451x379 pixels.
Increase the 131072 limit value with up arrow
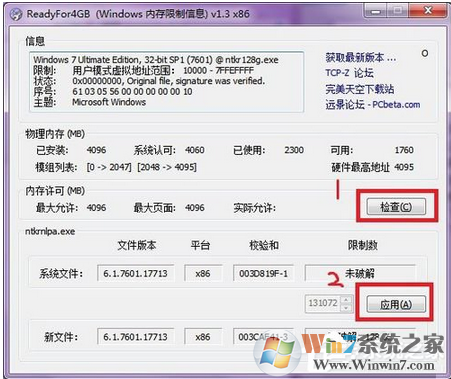(x=346, y=299)
